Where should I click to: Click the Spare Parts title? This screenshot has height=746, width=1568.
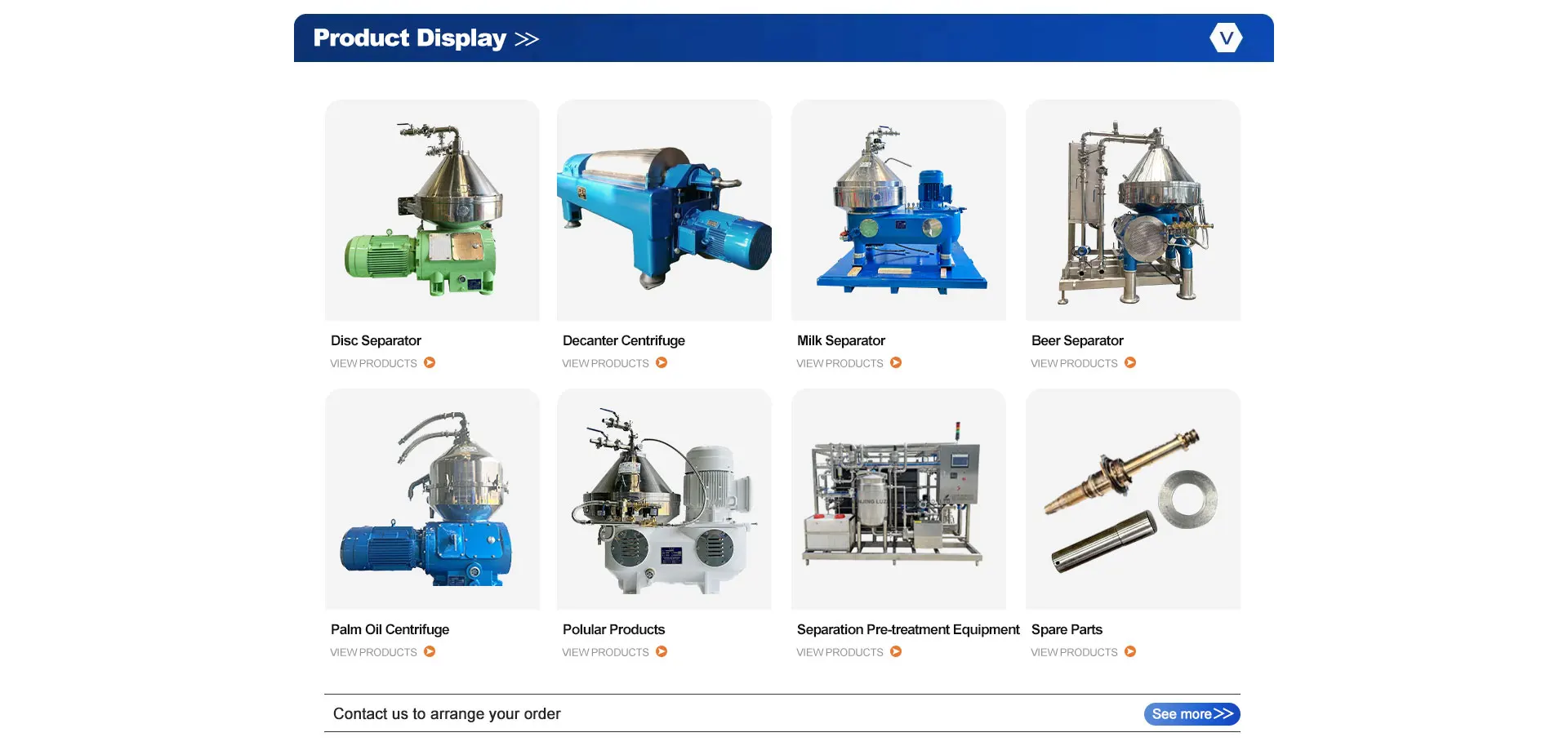point(1067,629)
